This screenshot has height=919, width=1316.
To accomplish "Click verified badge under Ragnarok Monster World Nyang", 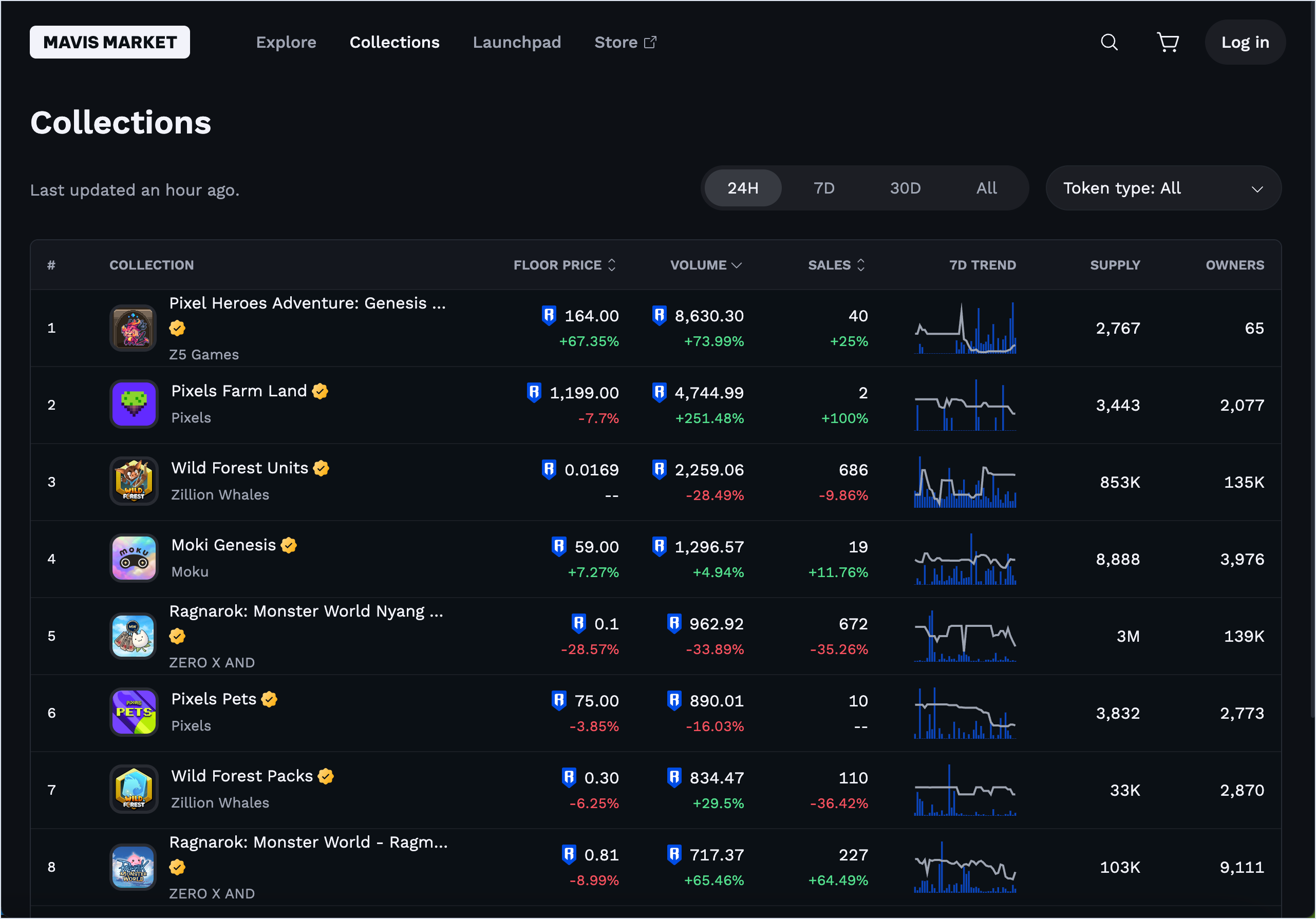I will click(x=177, y=636).
